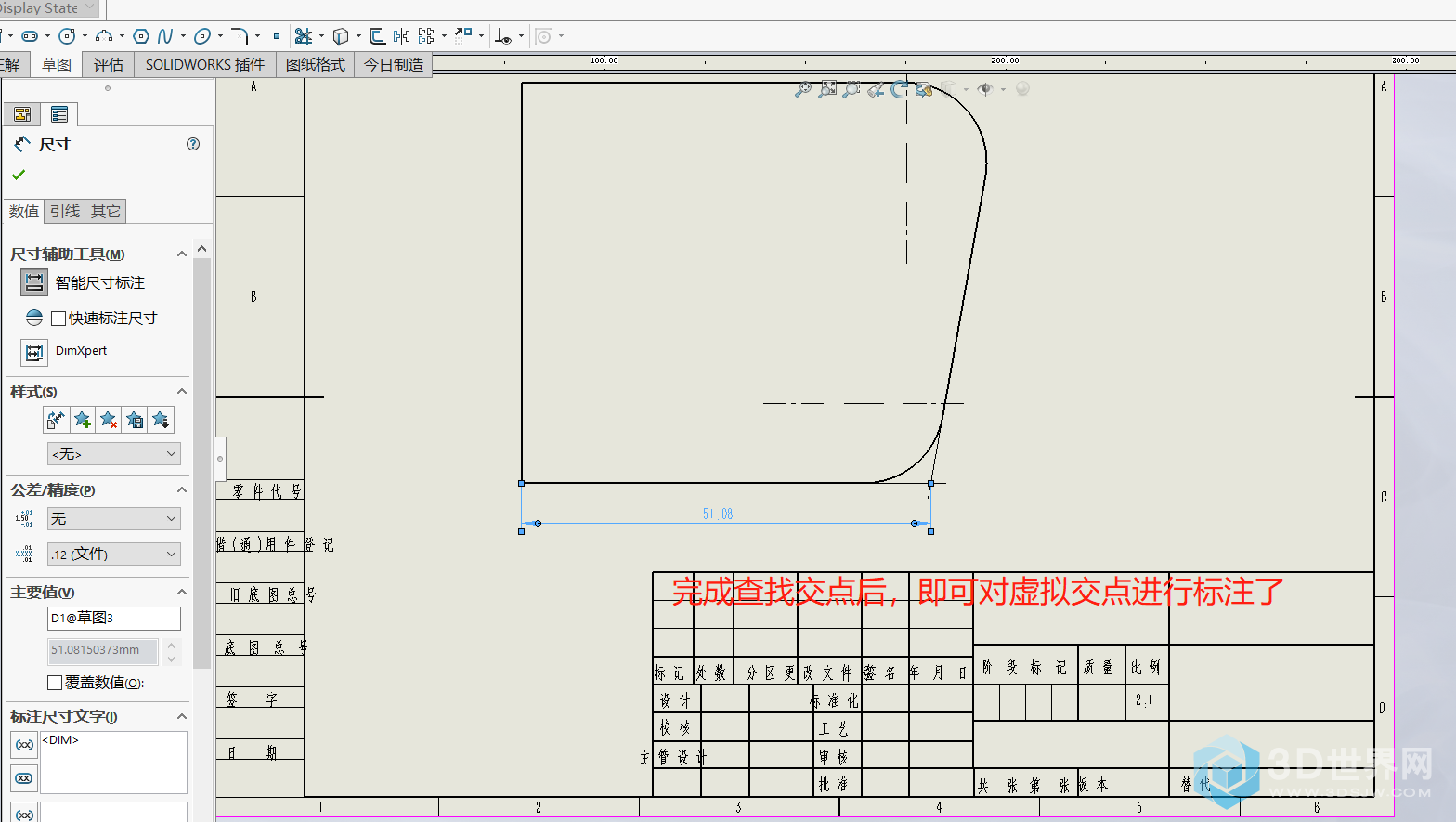Click the rotate view icon
Screen dimensions: 1456x822
(899, 89)
